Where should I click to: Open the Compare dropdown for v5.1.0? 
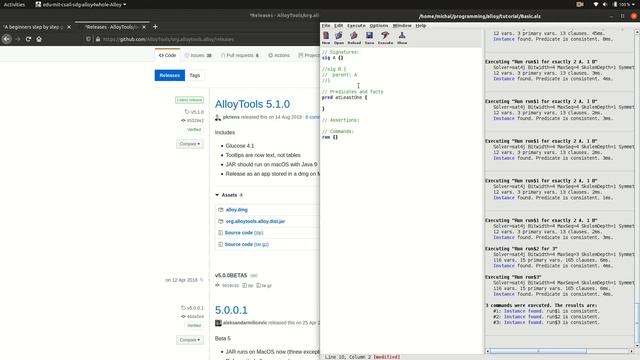tap(190, 144)
